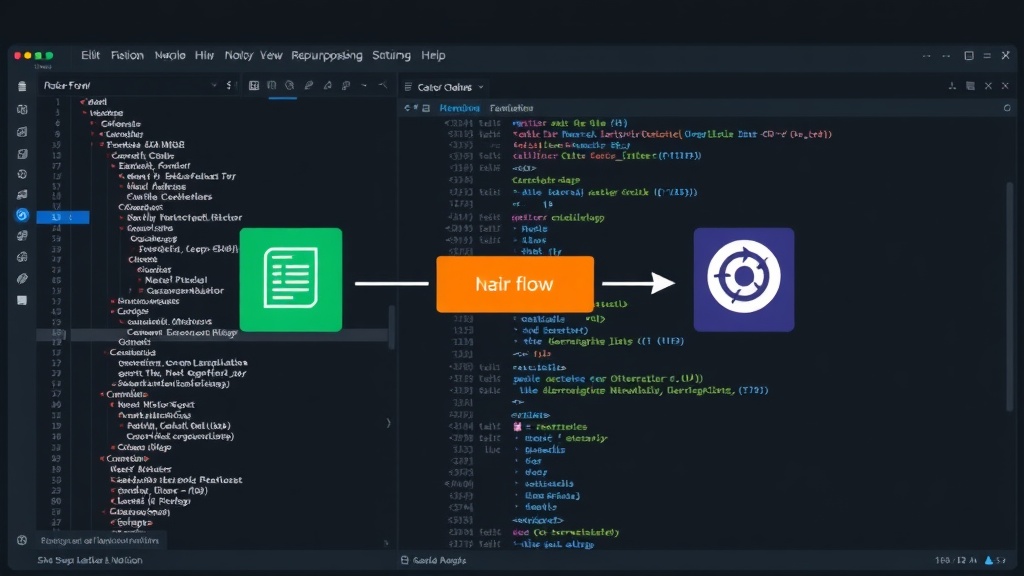
Task: Click the square restore icon in title bar
Action: pyautogui.click(x=969, y=56)
